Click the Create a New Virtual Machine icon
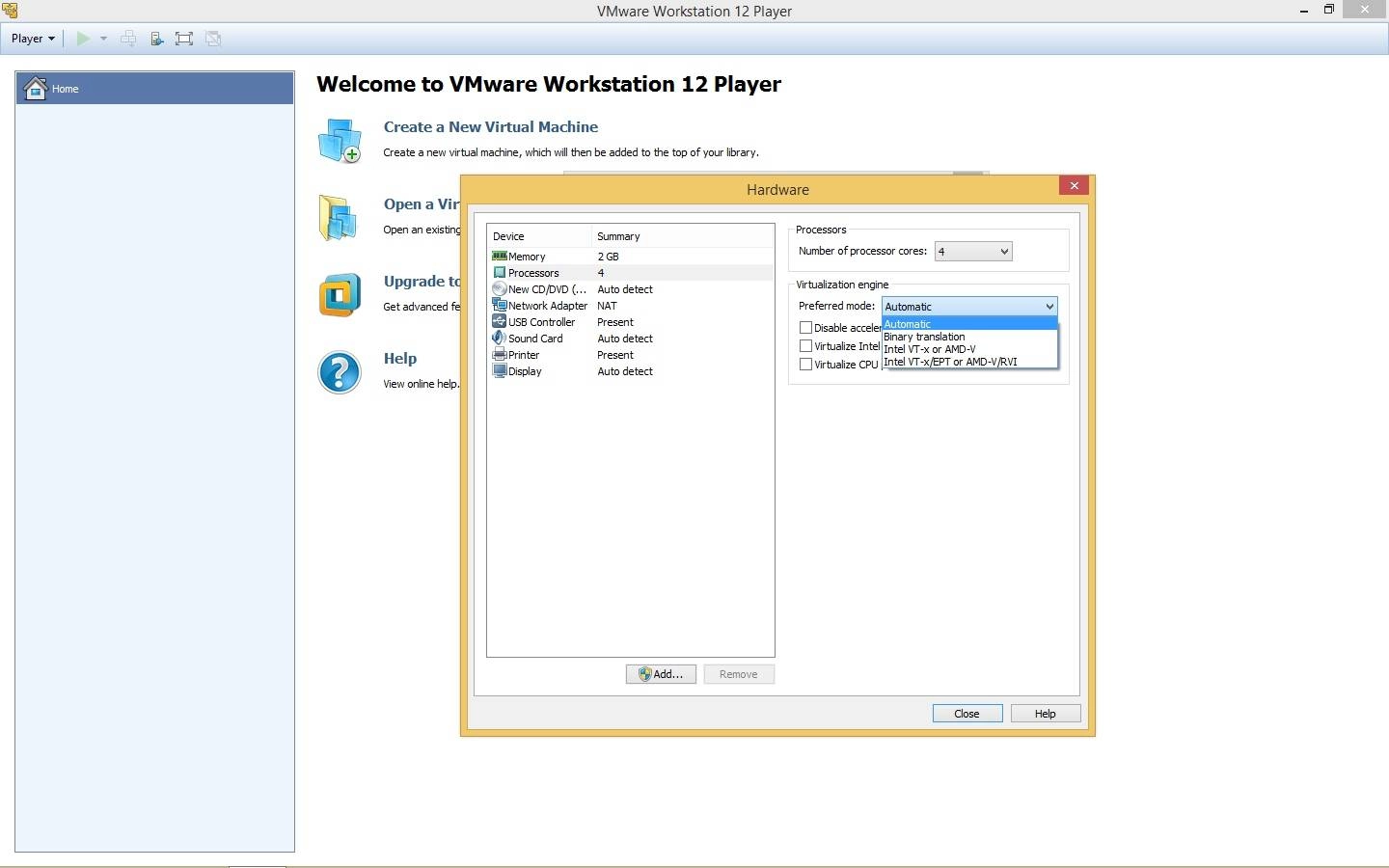This screenshot has height=868, width=1389. pyautogui.click(x=340, y=141)
